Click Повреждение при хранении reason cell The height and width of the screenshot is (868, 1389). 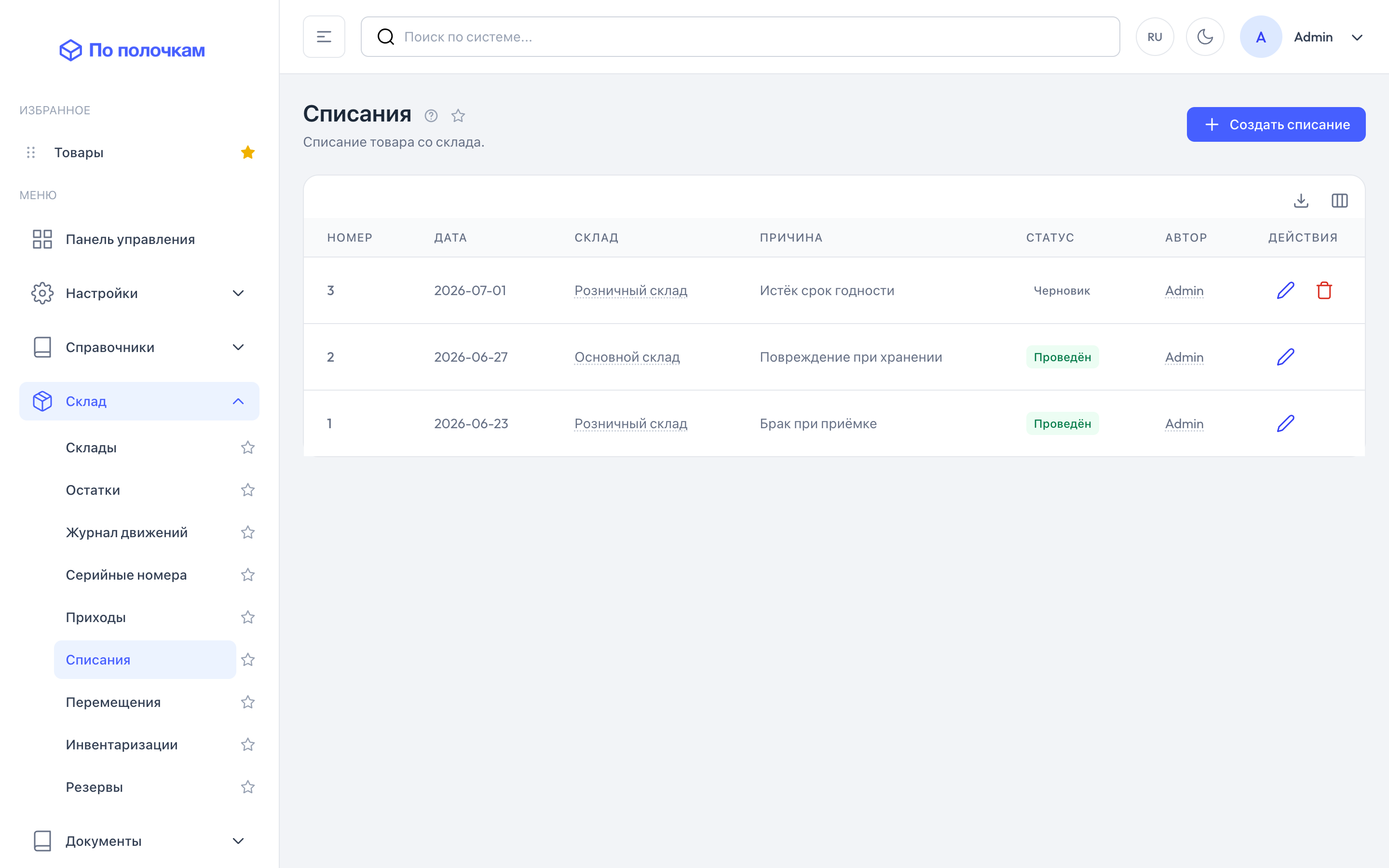coord(851,357)
